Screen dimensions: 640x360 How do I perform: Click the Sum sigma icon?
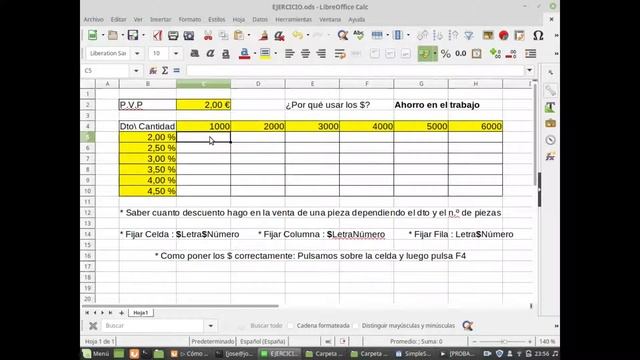pyautogui.click(x=165, y=71)
